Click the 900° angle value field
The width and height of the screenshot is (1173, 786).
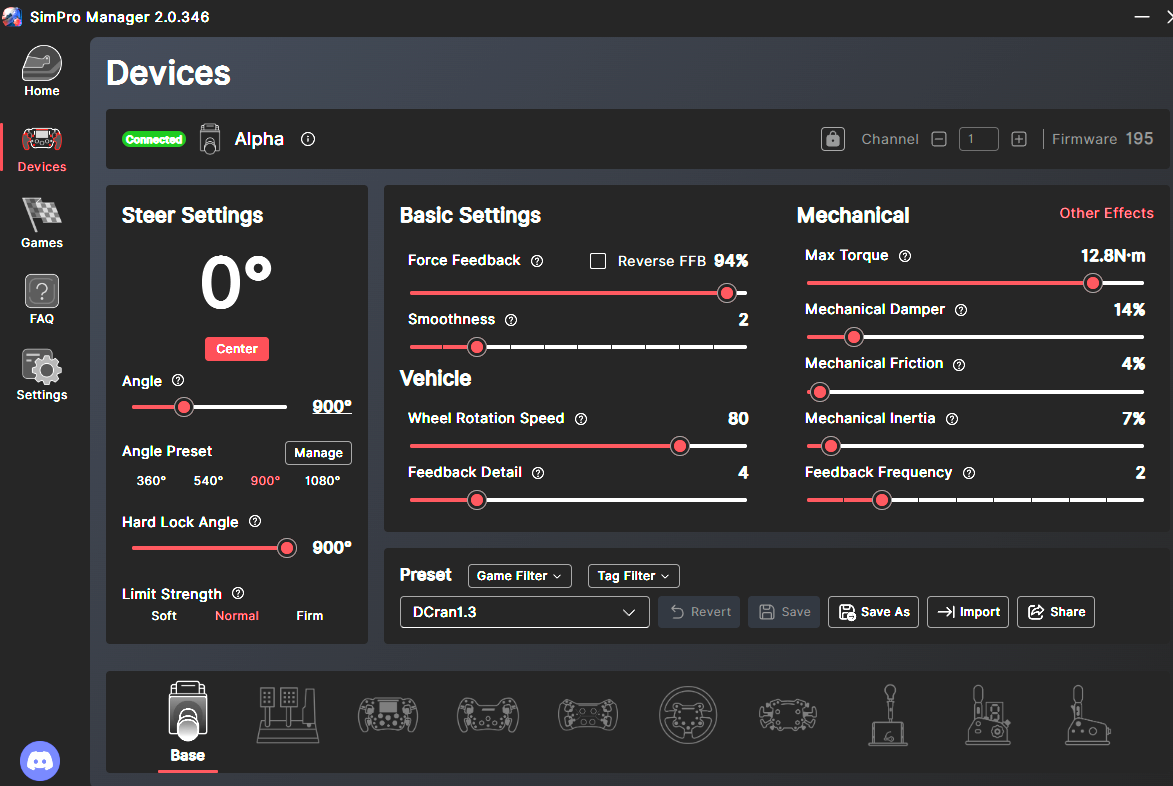pos(331,406)
